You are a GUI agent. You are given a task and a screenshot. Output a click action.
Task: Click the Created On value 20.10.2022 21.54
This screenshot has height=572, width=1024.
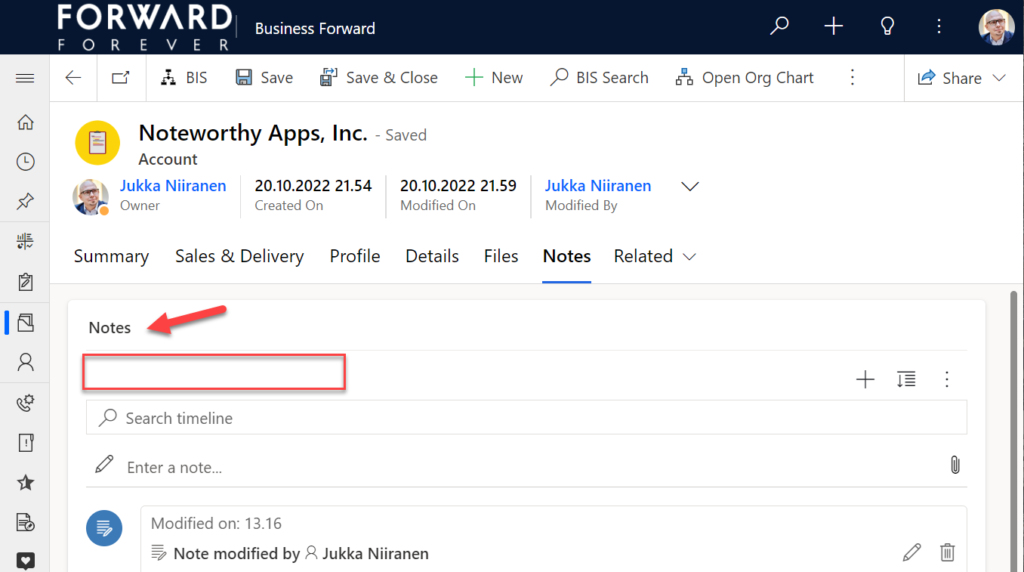(x=313, y=185)
